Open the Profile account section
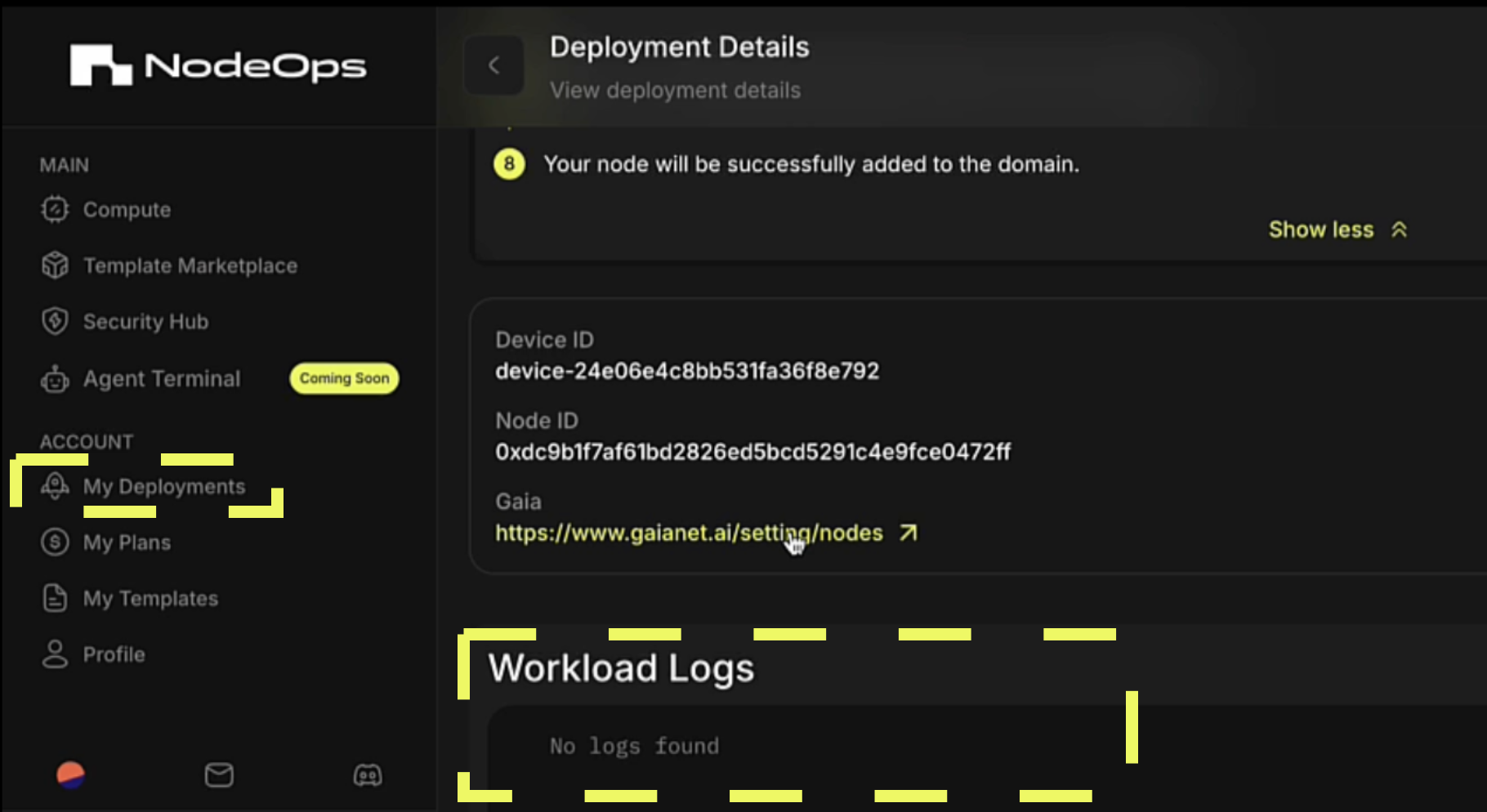Viewport: 1487px width, 812px height. pyautogui.click(x=114, y=654)
